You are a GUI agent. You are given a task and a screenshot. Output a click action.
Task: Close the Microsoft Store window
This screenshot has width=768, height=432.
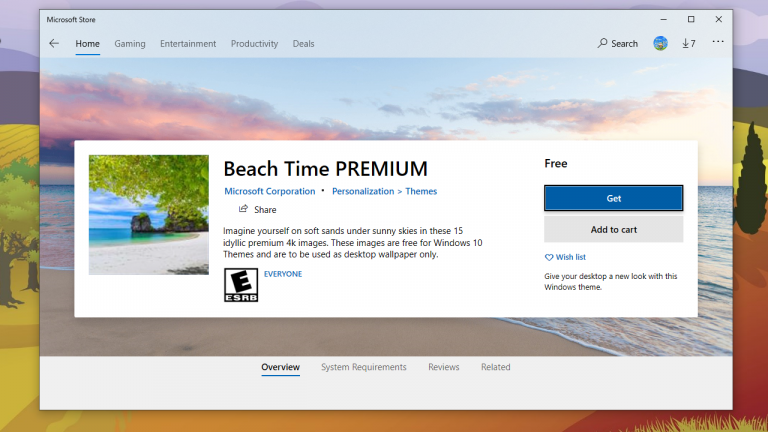click(x=719, y=20)
